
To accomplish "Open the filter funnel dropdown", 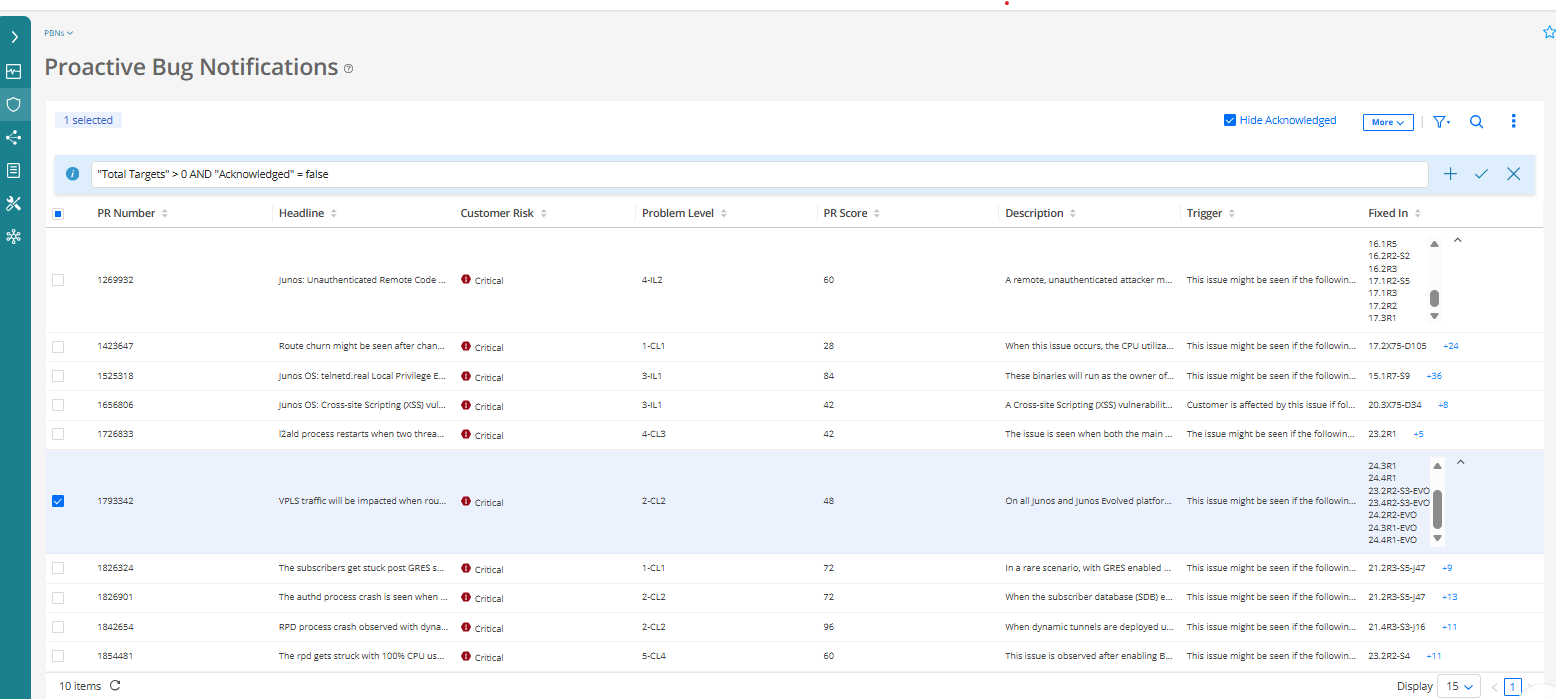I will pos(1441,122).
